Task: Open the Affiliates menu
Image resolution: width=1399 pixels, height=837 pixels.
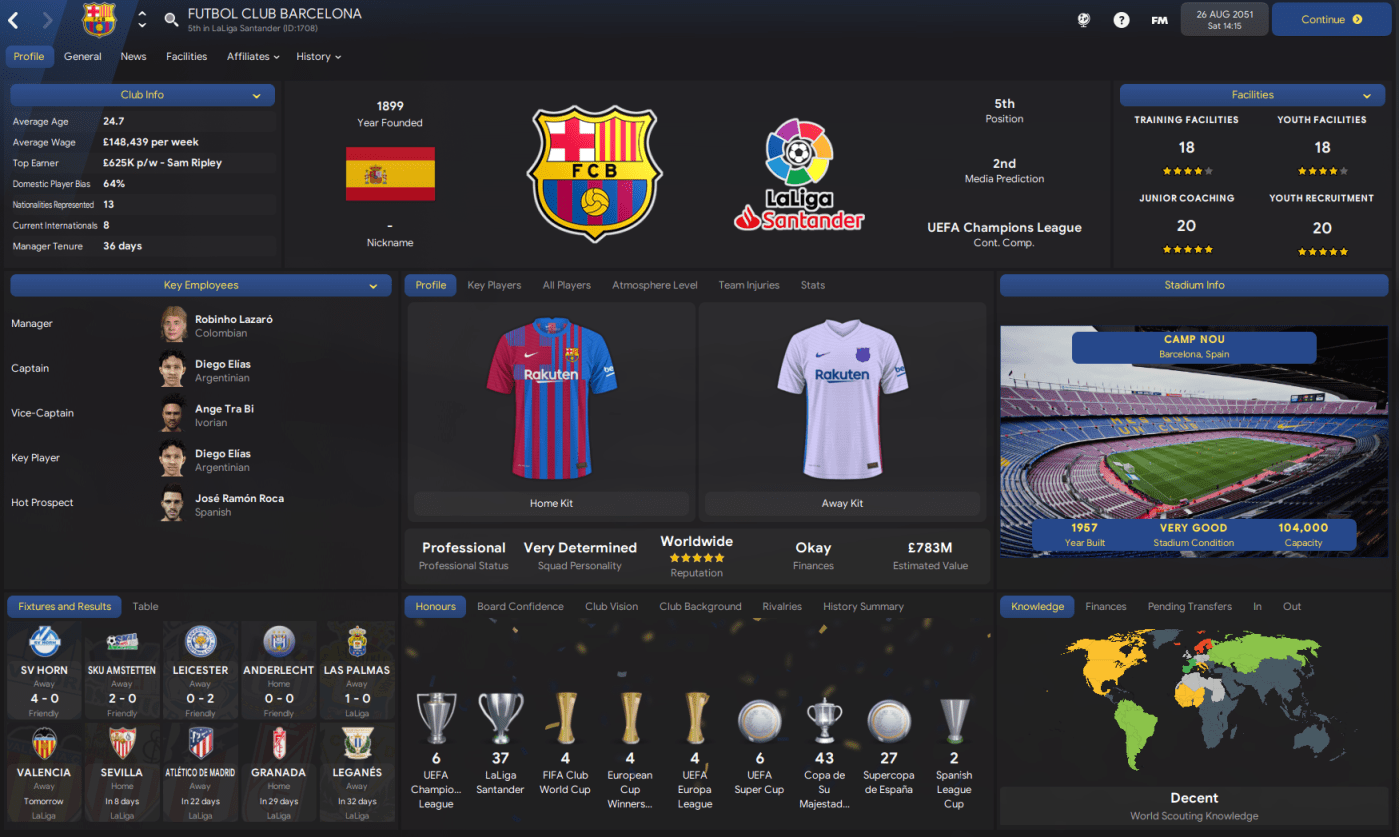Action: 253,57
